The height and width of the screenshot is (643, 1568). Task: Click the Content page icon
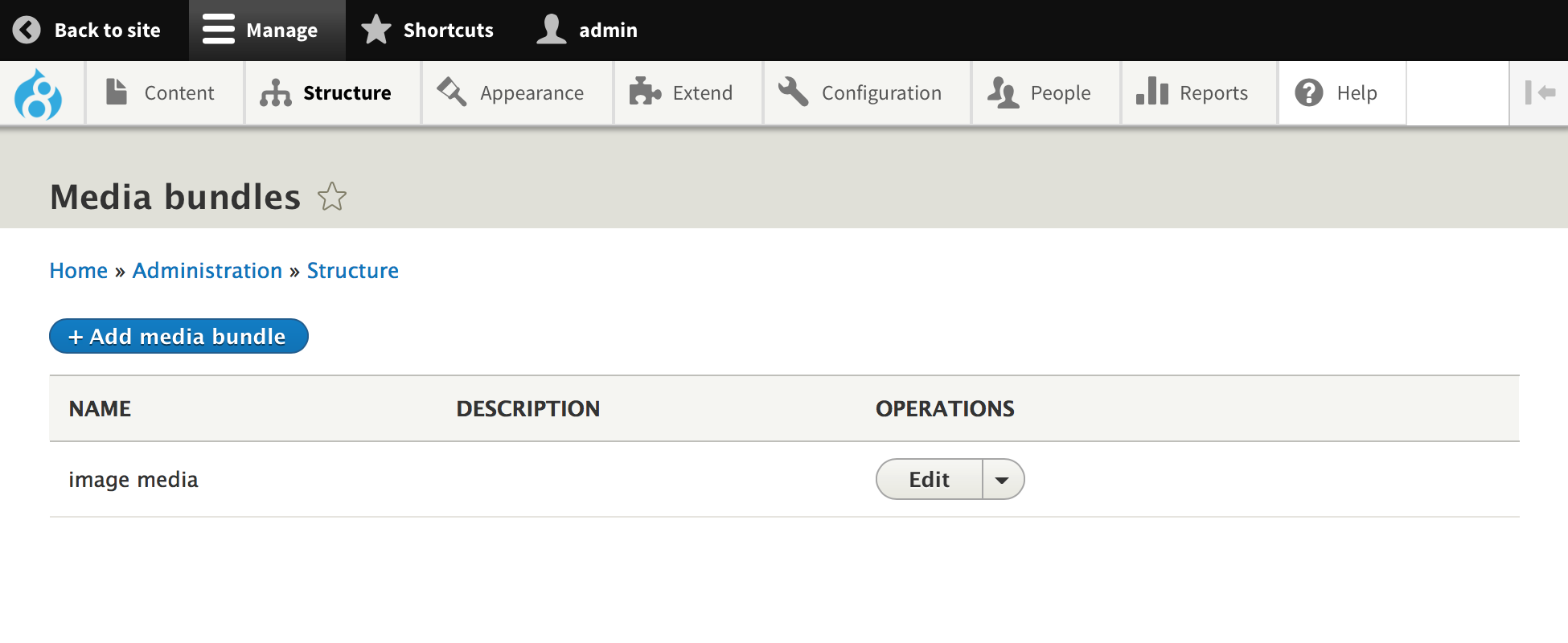point(117,92)
